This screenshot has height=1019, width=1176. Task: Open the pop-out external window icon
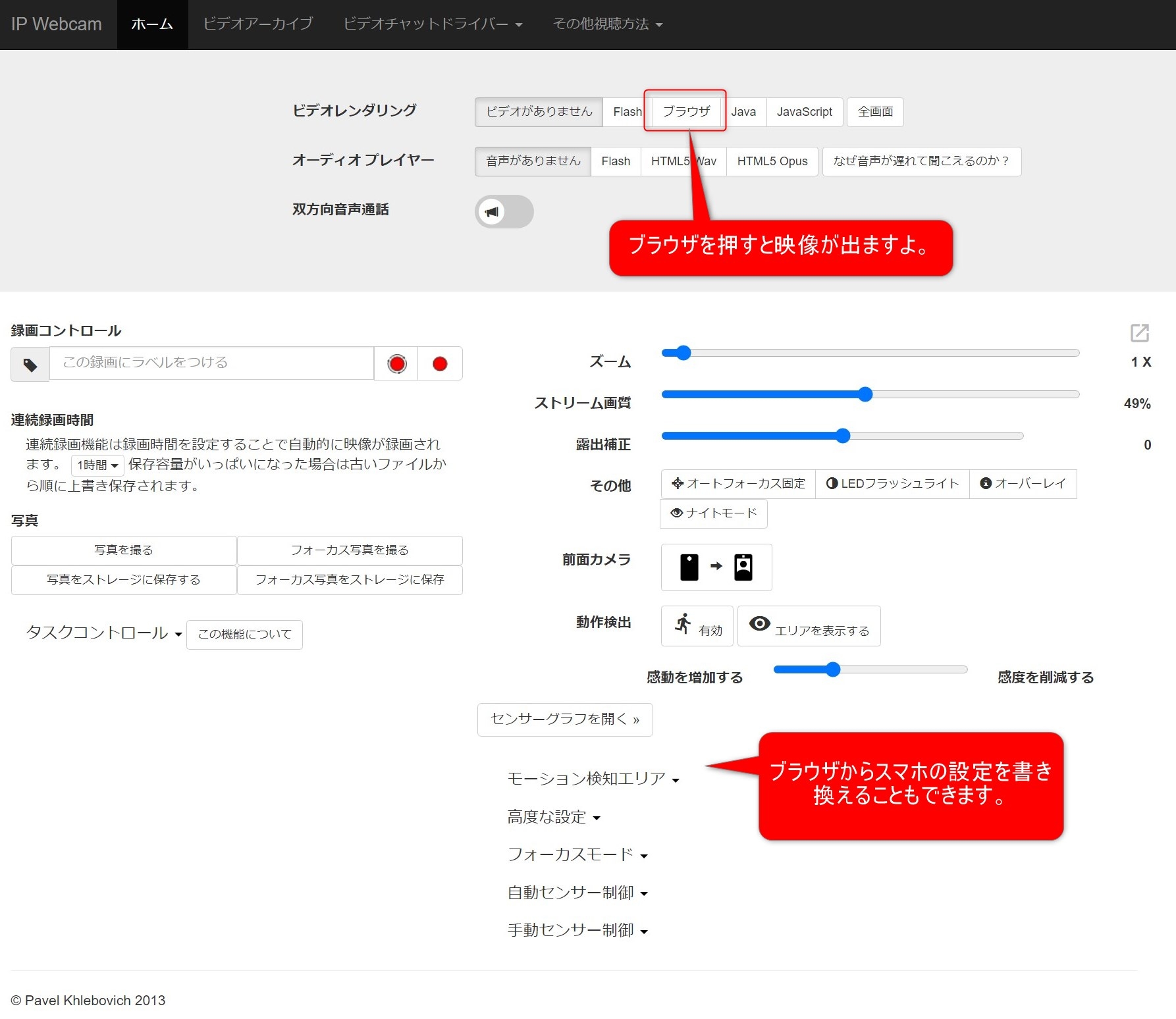point(1139,333)
